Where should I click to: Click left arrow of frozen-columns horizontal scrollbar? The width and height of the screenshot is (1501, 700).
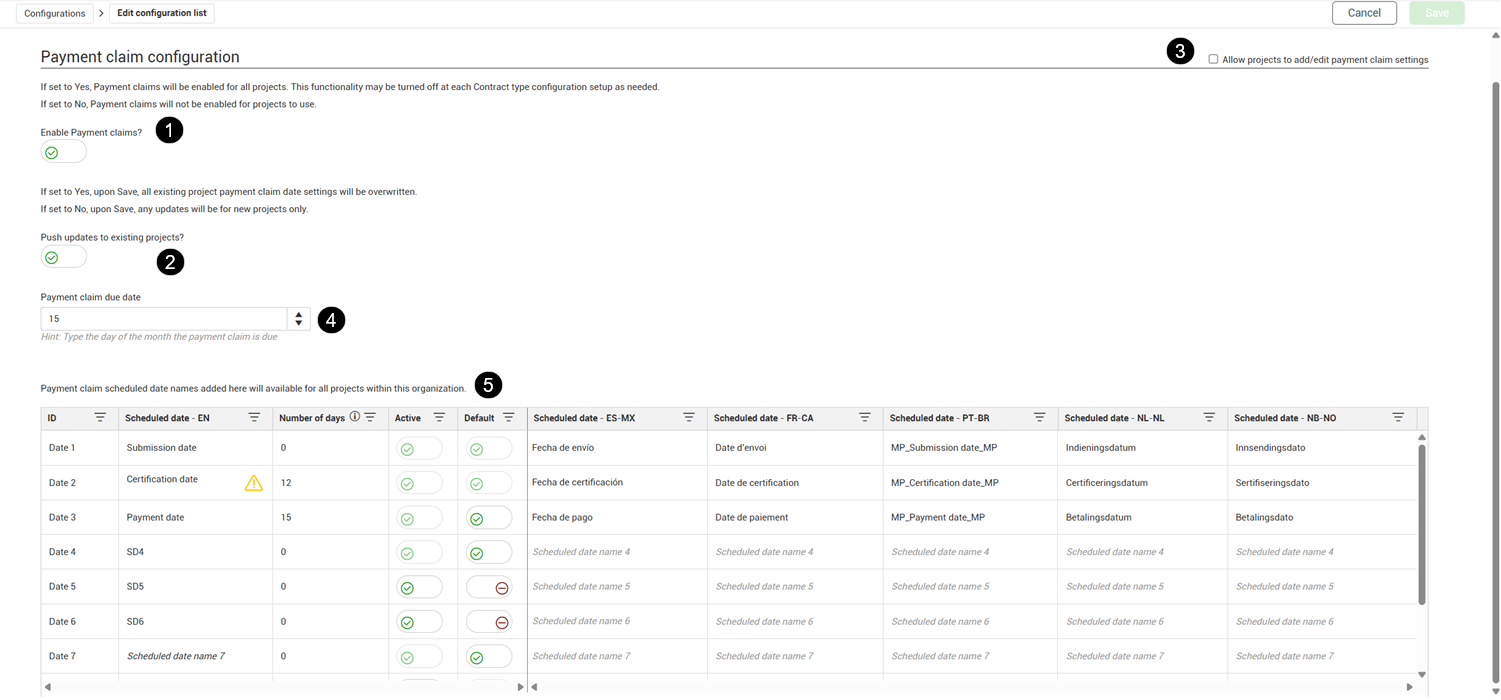tap(47, 687)
